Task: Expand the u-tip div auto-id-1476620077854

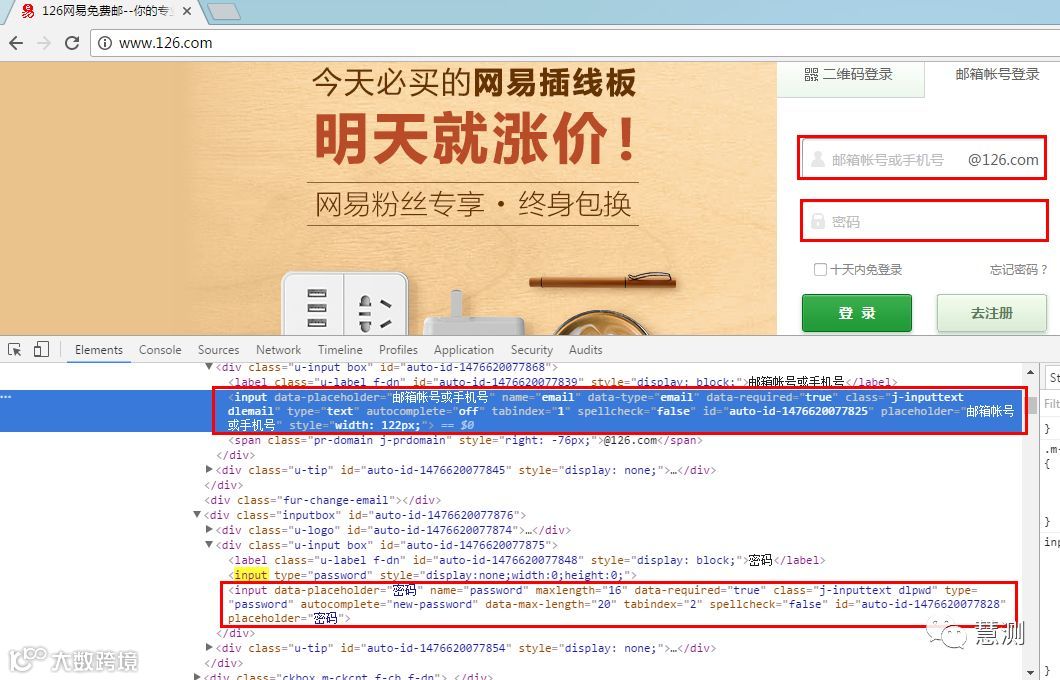Action: 209,647
